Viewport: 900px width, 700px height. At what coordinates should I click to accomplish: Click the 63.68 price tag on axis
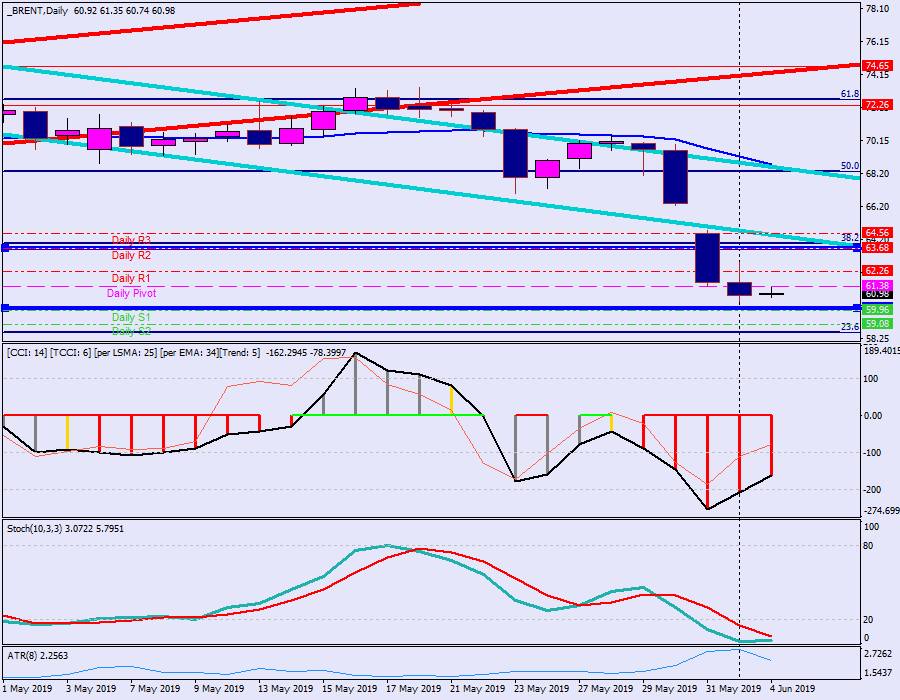pos(877,248)
